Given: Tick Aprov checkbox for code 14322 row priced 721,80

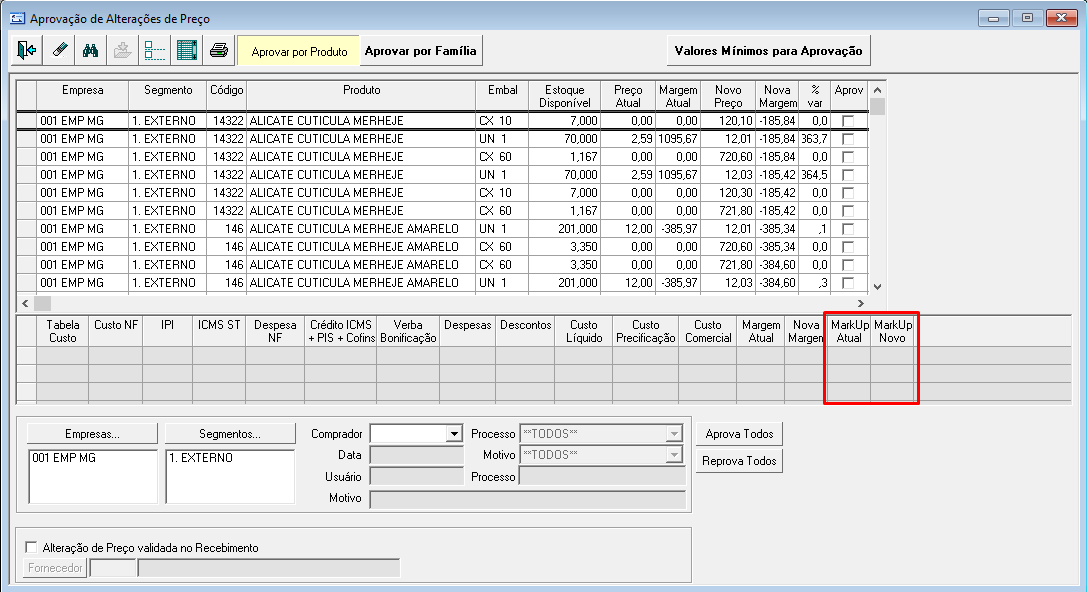Looking at the screenshot, I should click(x=848, y=211).
